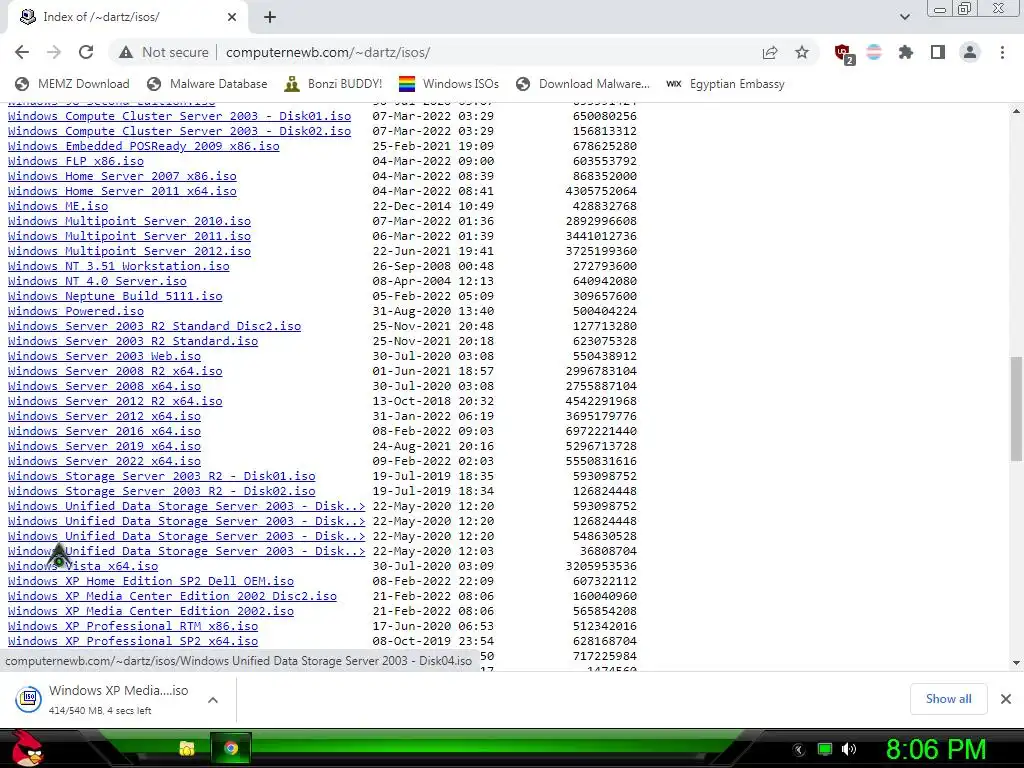This screenshot has height=768, width=1024.
Task: Expand the download item options chevron
Action: pos(213,699)
